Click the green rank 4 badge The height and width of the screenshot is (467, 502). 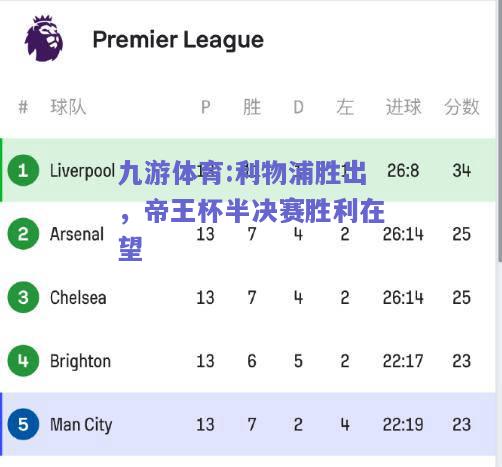[x=23, y=361]
